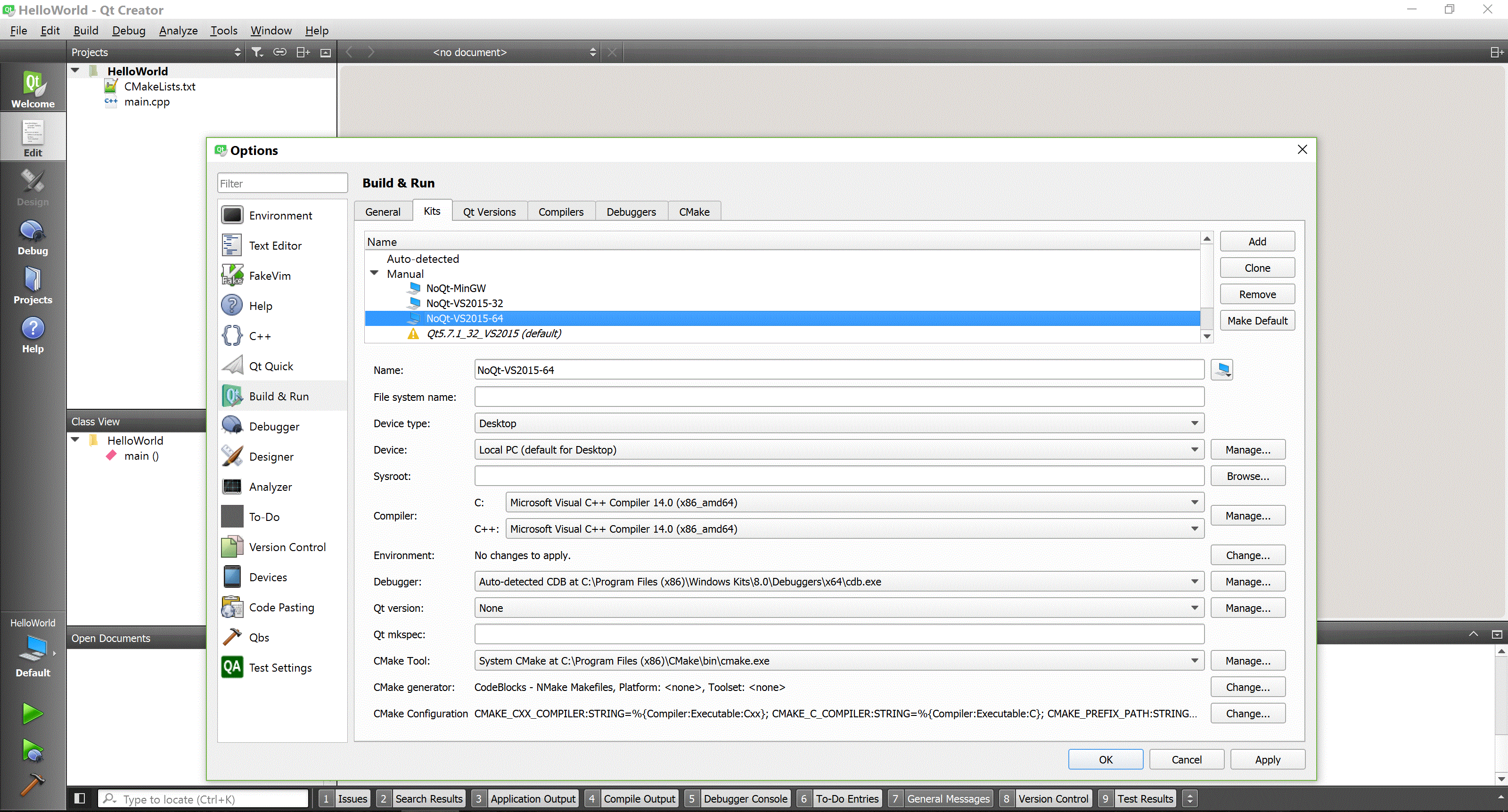
Task: Select Test Settings options category
Action: click(282, 667)
